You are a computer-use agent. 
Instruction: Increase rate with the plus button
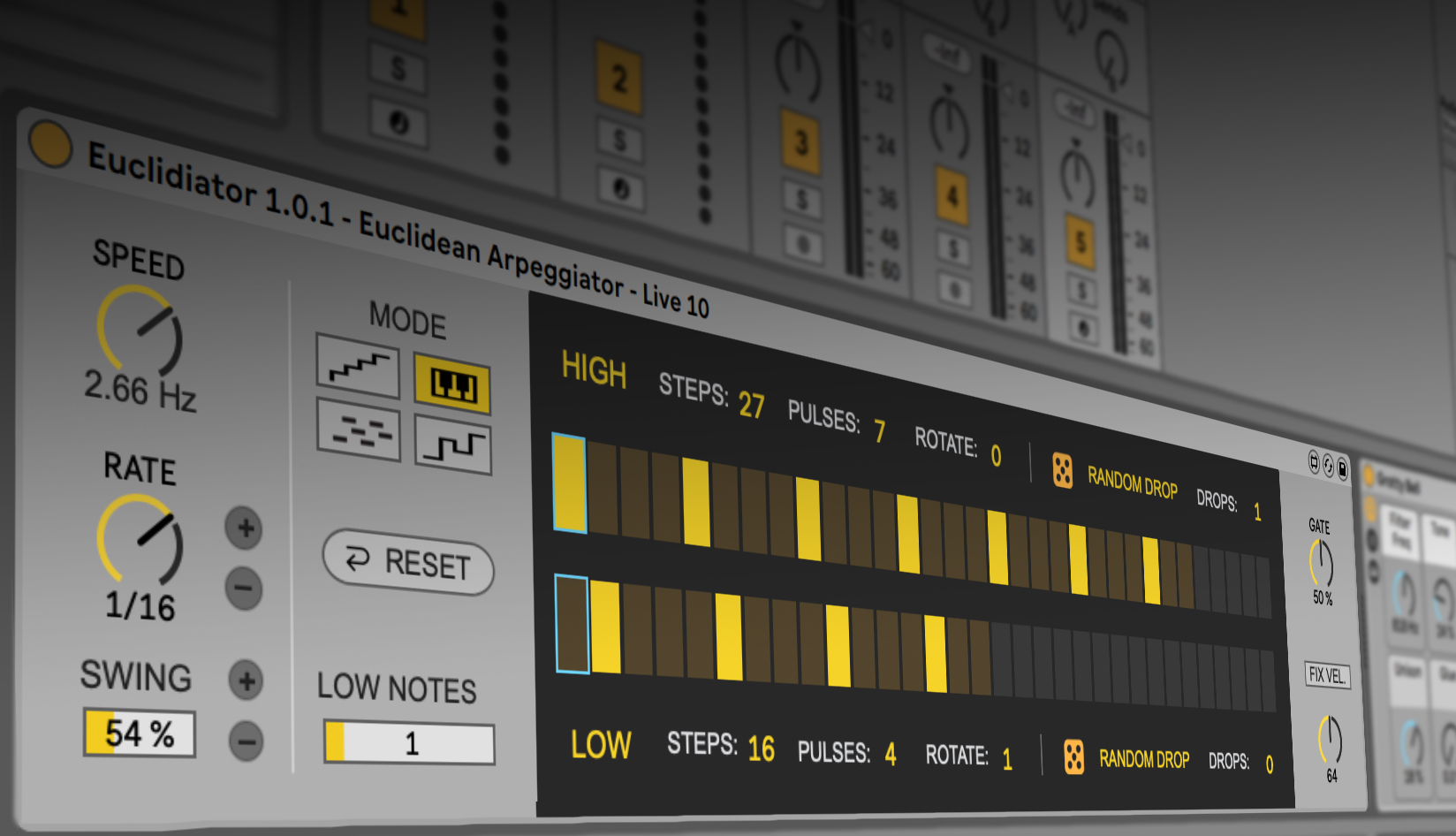(245, 528)
